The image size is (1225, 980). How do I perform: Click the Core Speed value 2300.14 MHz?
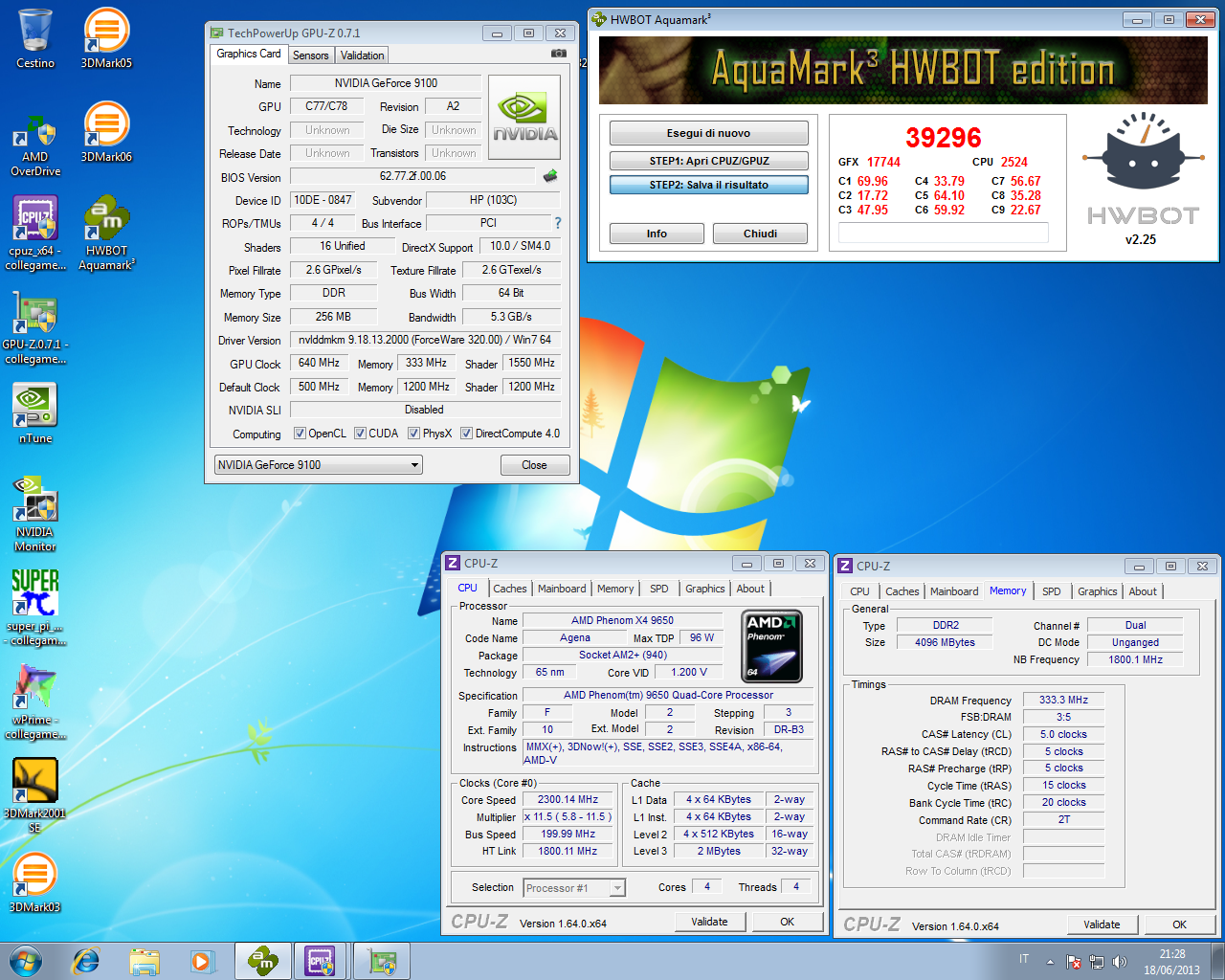click(568, 800)
